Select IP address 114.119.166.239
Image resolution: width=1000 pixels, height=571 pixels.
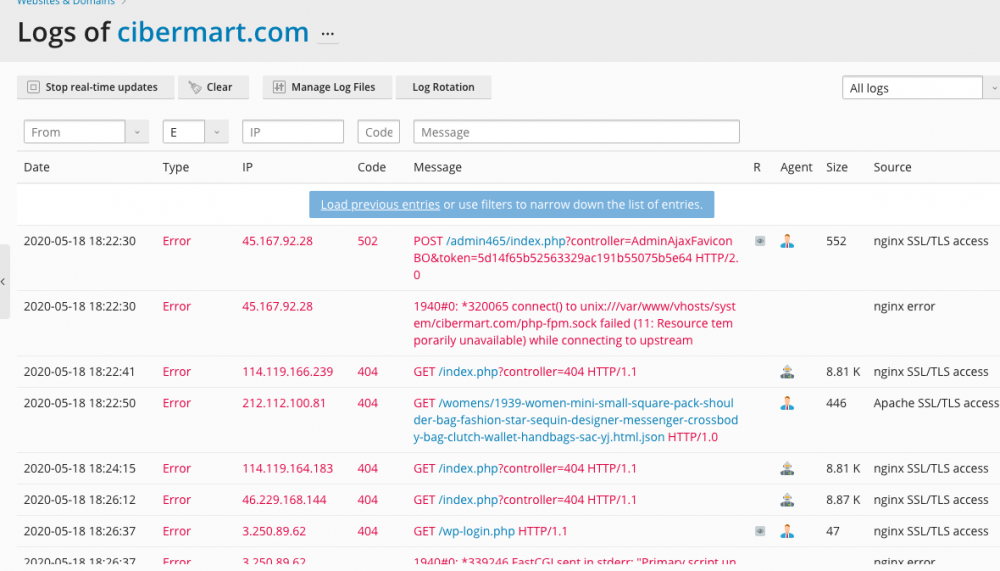(288, 372)
